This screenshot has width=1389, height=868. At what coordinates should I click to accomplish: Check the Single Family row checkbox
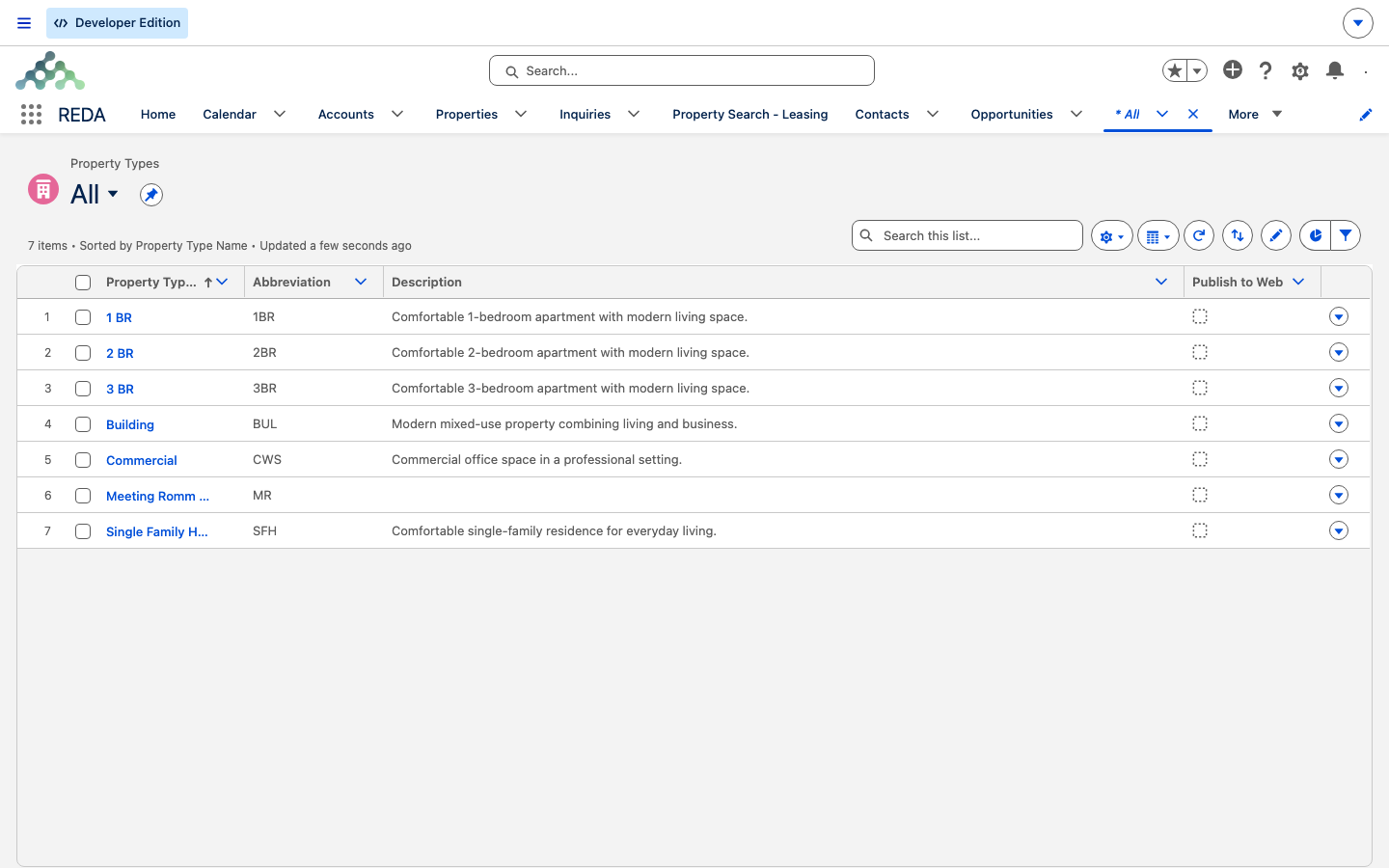coord(83,531)
